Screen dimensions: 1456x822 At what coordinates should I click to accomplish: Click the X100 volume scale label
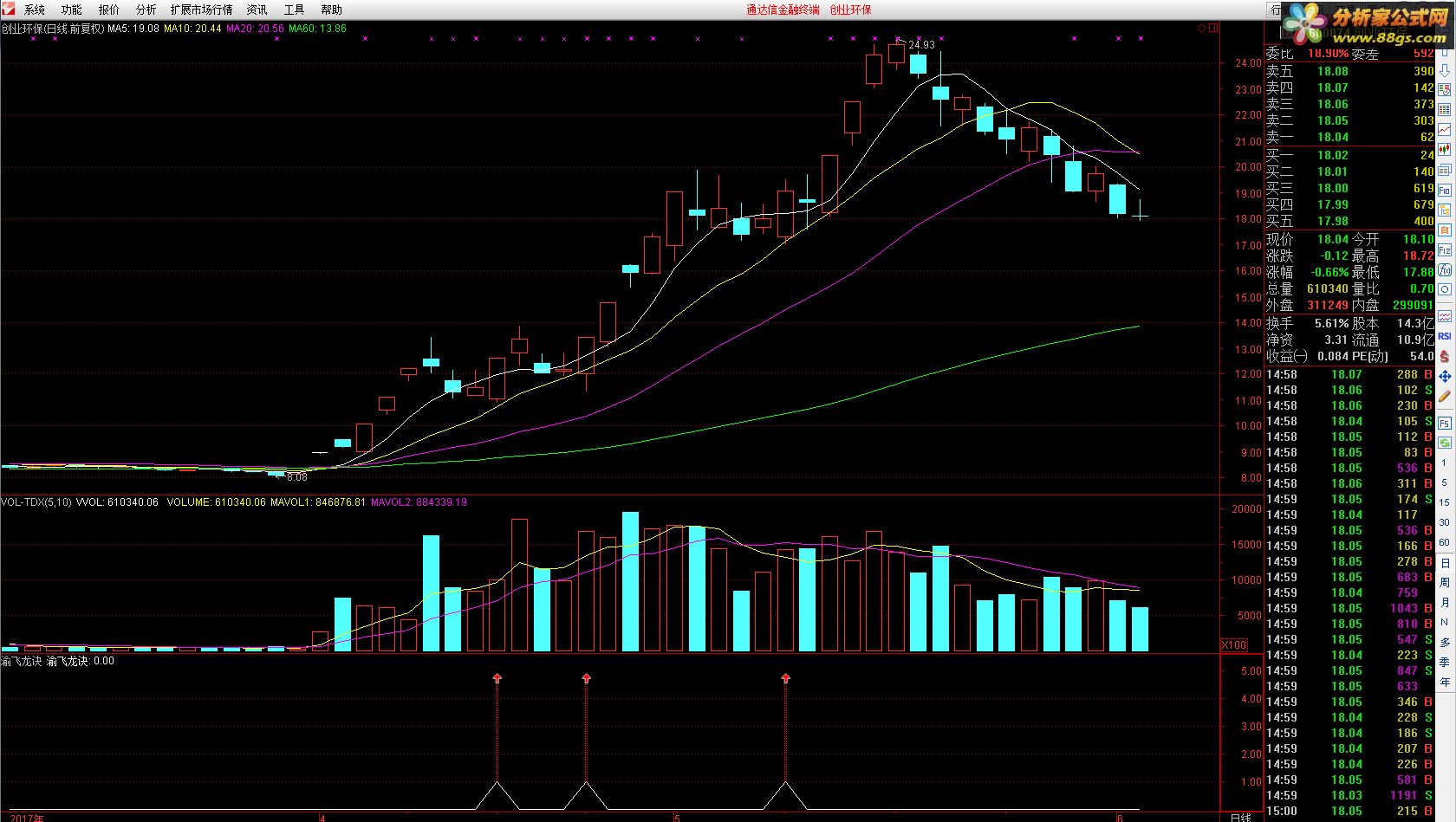(1234, 644)
